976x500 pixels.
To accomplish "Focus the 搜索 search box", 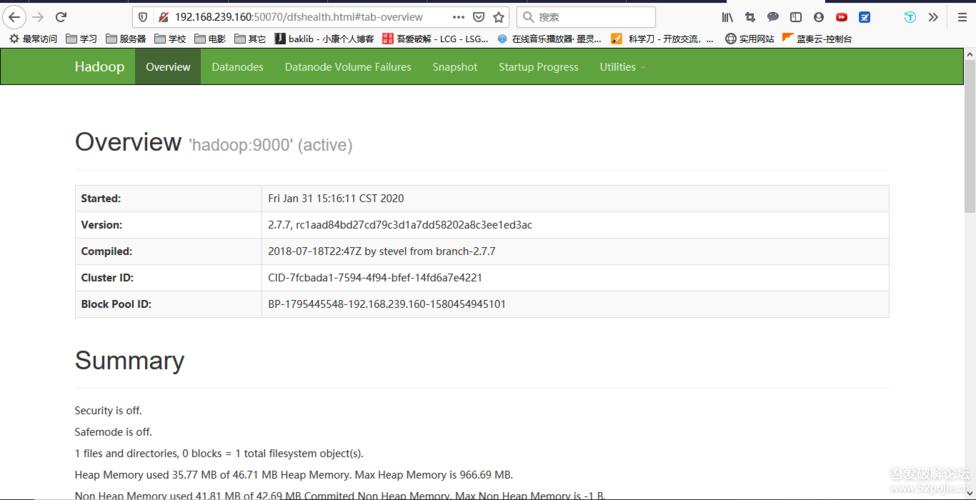I will click(x=586, y=17).
